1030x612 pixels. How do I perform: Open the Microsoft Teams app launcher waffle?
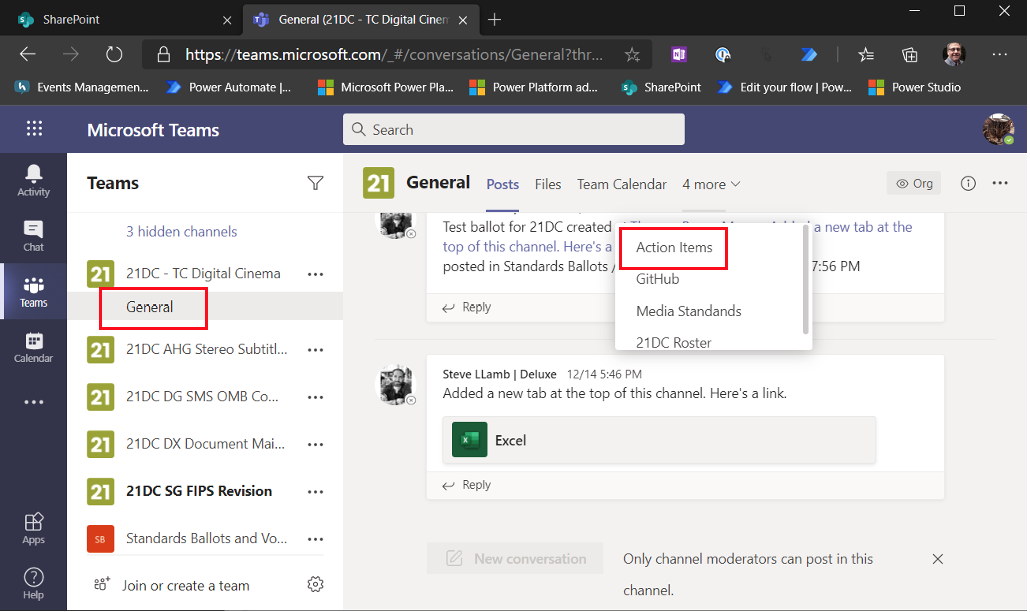(x=33, y=128)
